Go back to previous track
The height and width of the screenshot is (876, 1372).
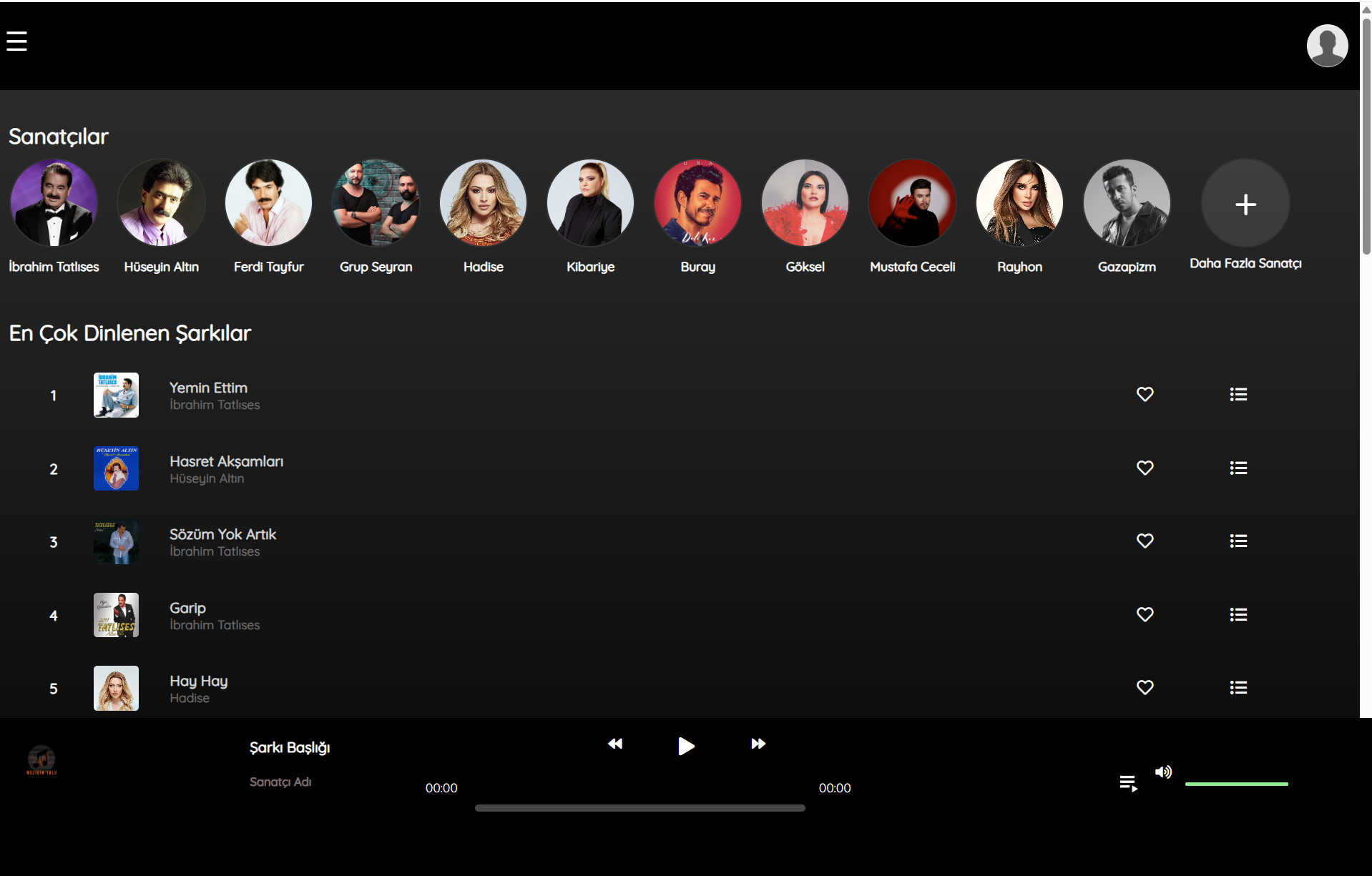tap(615, 744)
